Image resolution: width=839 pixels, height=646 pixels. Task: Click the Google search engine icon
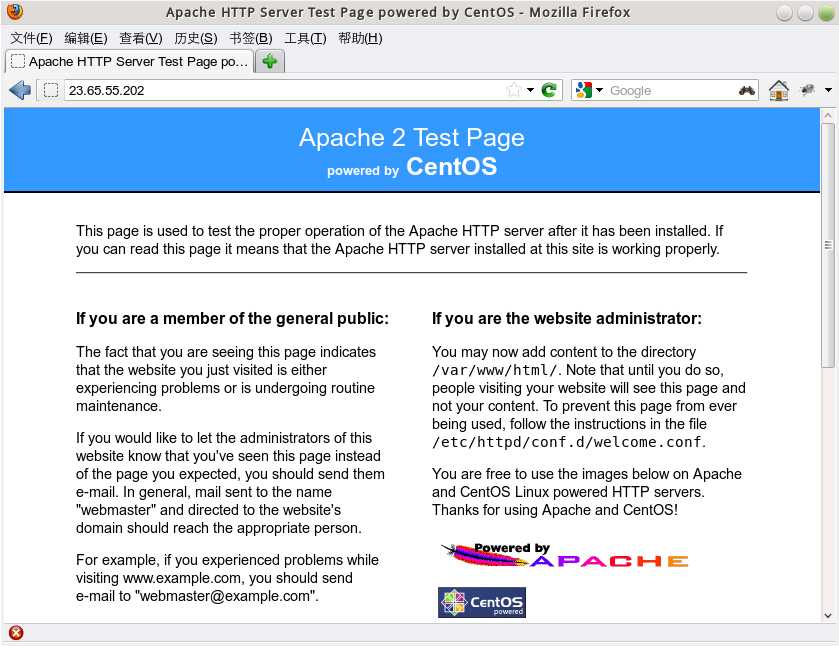click(x=584, y=90)
